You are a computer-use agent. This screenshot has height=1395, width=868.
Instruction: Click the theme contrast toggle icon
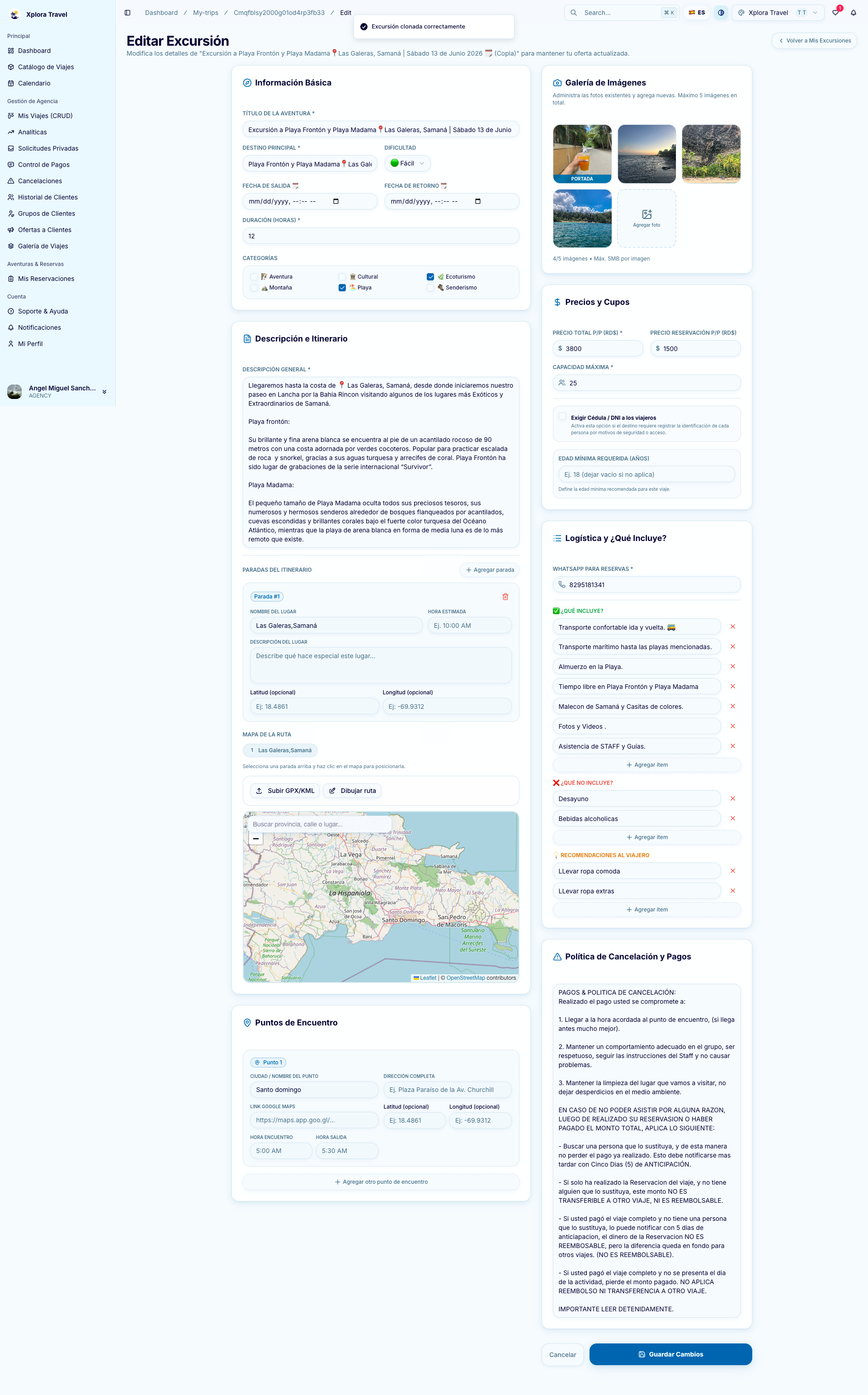pos(721,13)
